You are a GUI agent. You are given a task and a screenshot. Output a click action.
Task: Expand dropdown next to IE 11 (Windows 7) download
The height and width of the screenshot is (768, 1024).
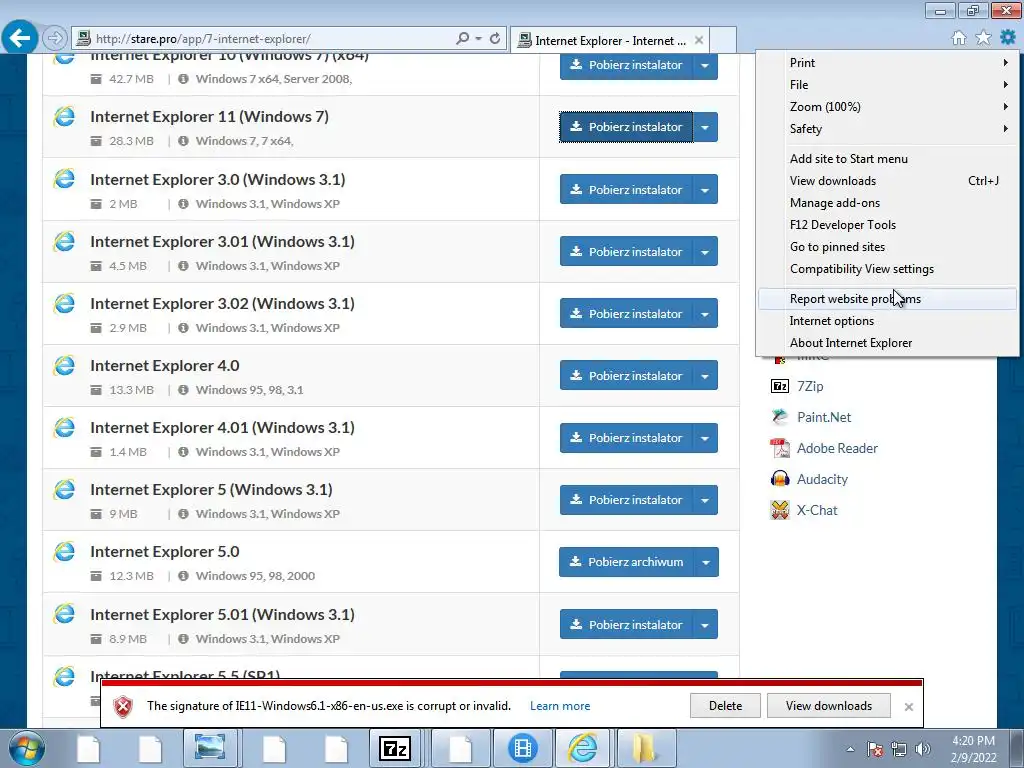705,127
